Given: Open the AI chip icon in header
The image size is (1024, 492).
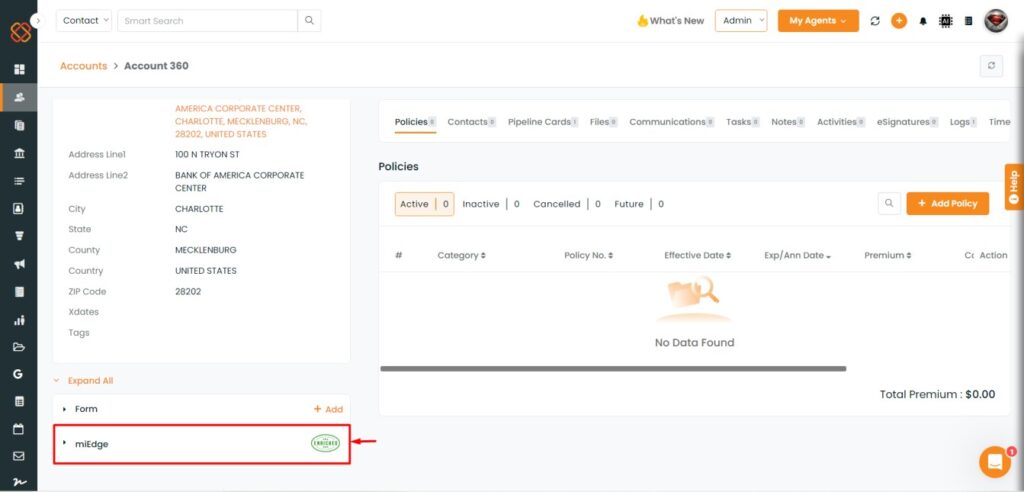Looking at the screenshot, I should (x=945, y=21).
